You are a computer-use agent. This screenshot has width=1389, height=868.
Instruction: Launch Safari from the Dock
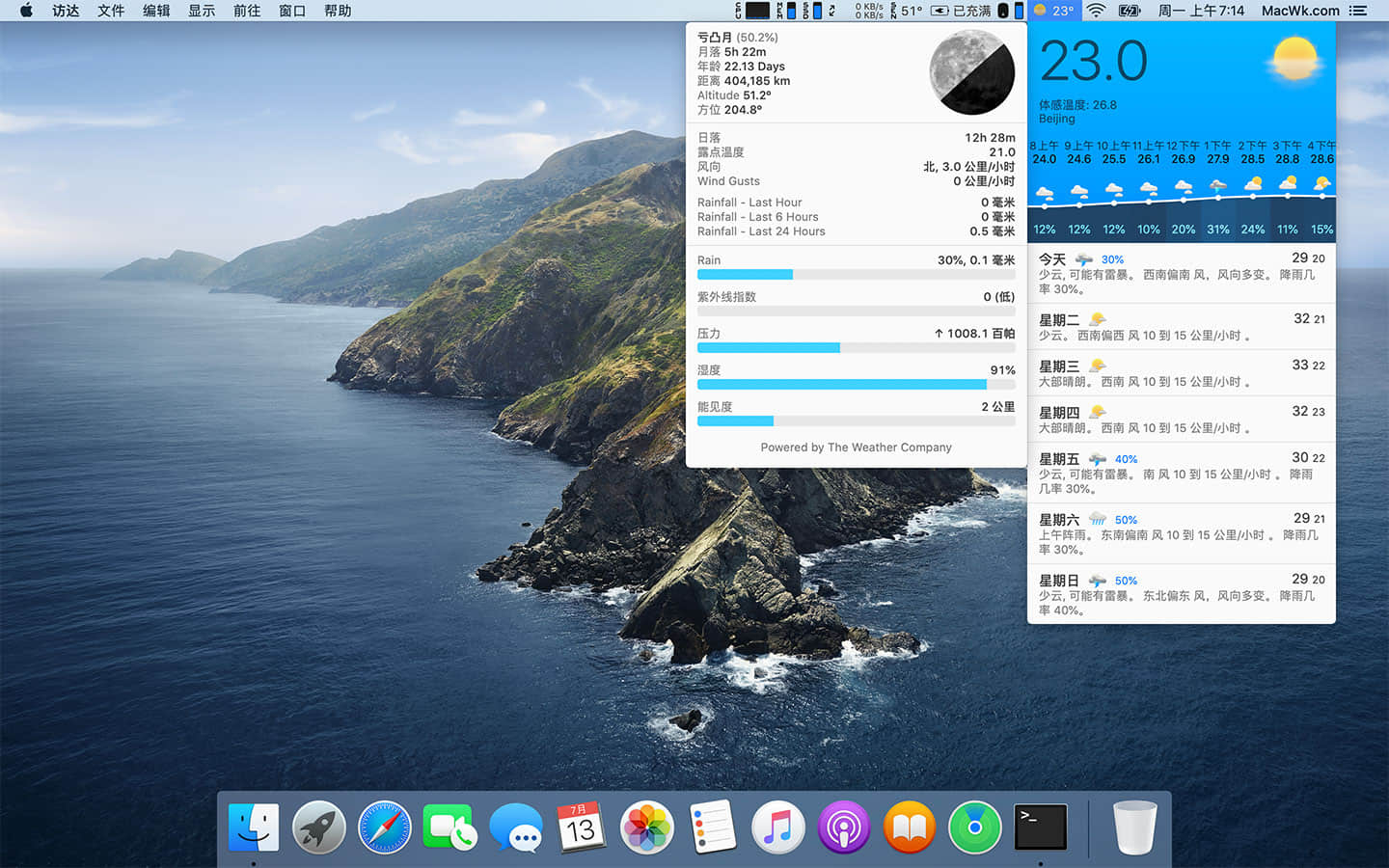[384, 827]
